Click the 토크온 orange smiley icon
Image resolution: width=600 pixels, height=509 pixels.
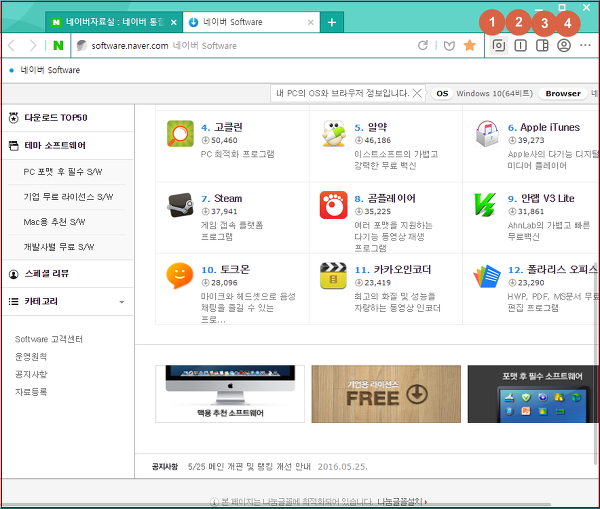[179, 276]
